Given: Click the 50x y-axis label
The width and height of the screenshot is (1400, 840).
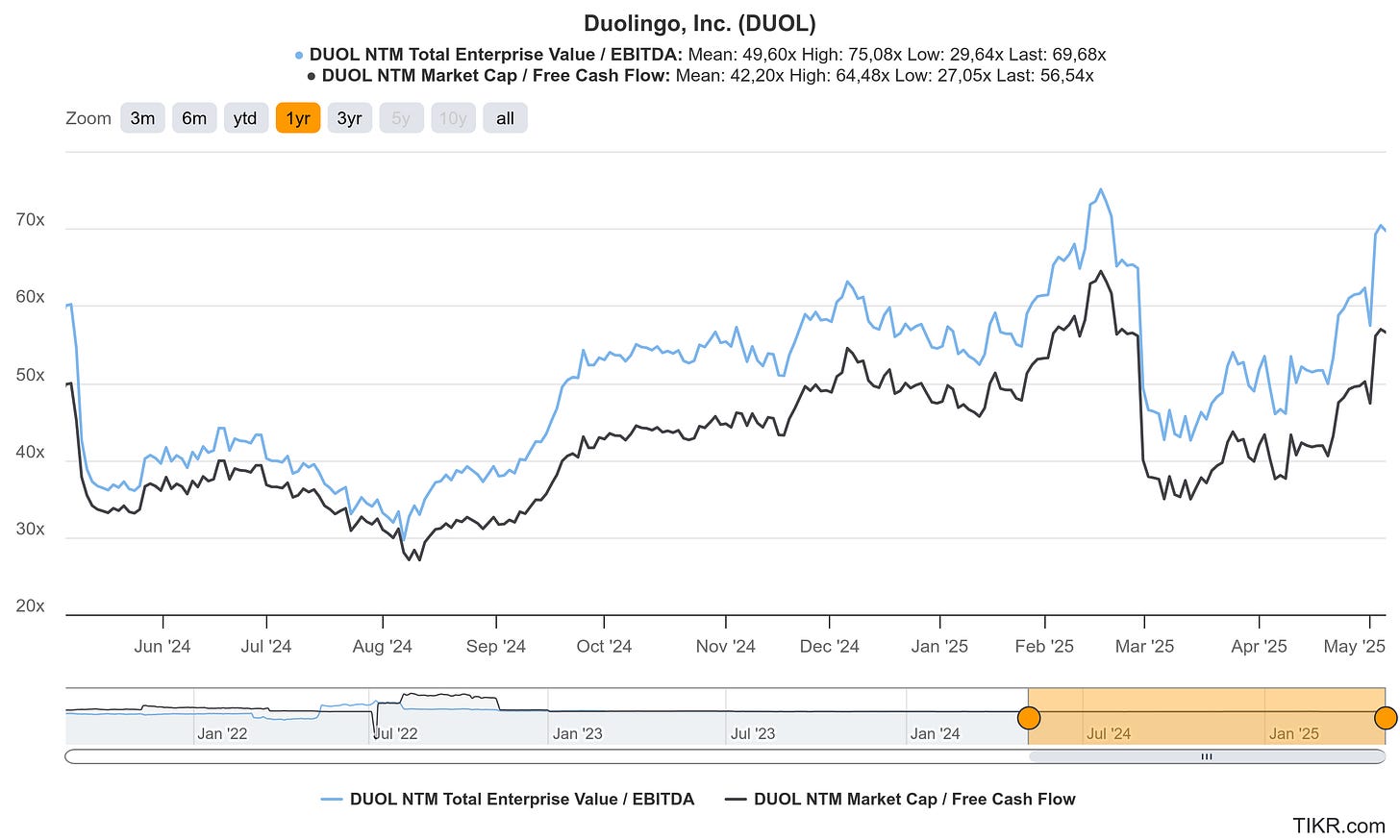Looking at the screenshot, I should click(30, 375).
